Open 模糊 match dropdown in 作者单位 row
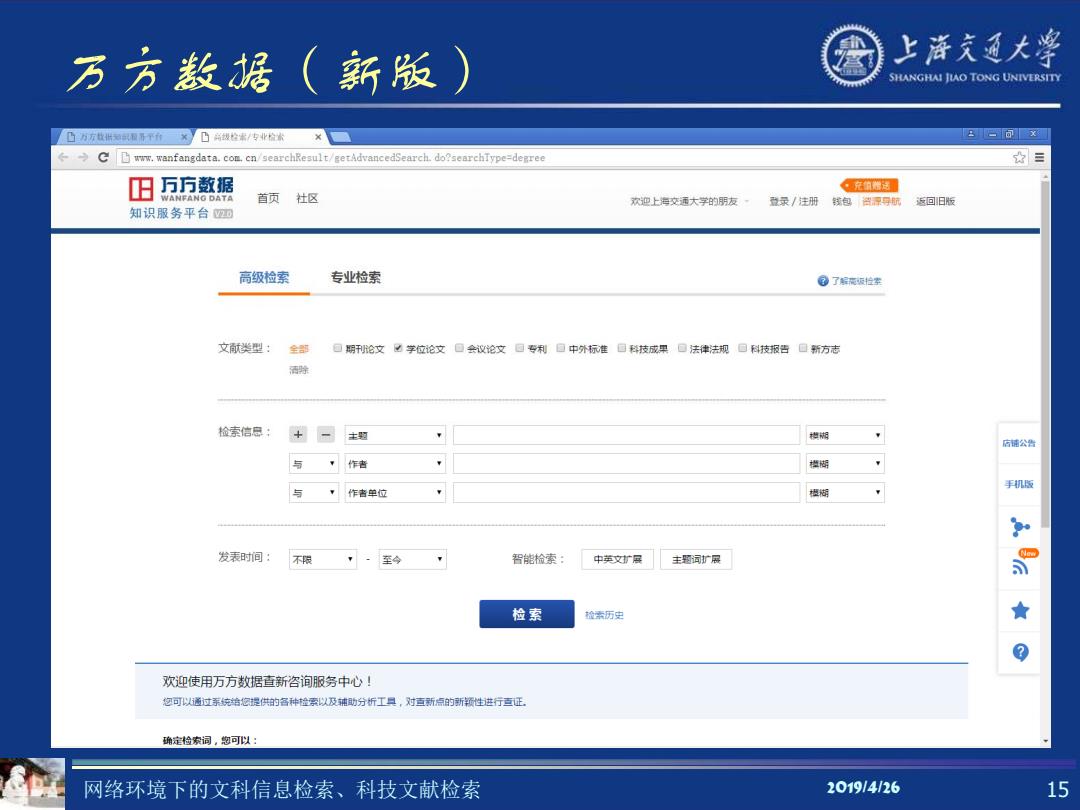The height and width of the screenshot is (810, 1080). [x=845, y=492]
